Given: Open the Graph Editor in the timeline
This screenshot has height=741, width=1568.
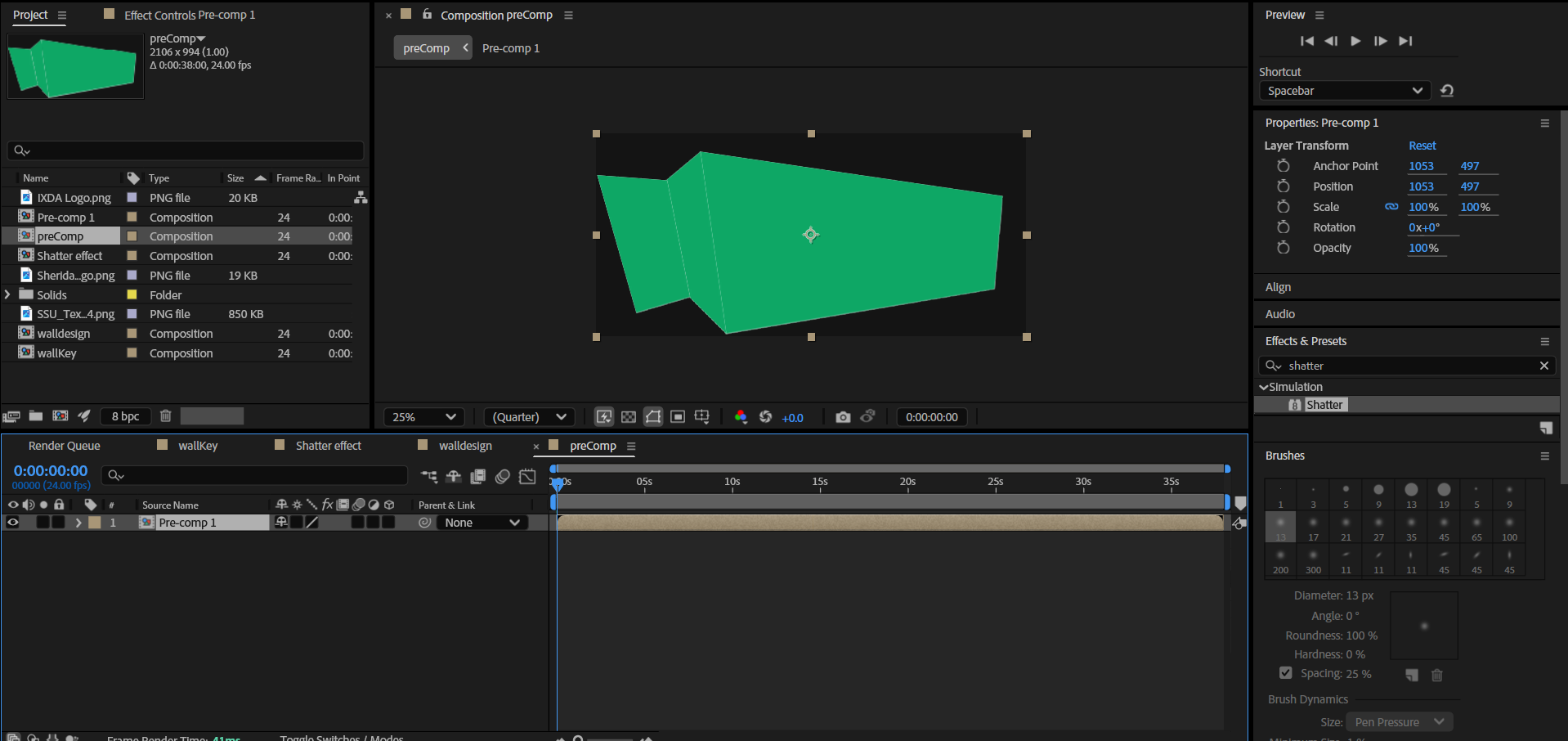Looking at the screenshot, I should (x=527, y=476).
